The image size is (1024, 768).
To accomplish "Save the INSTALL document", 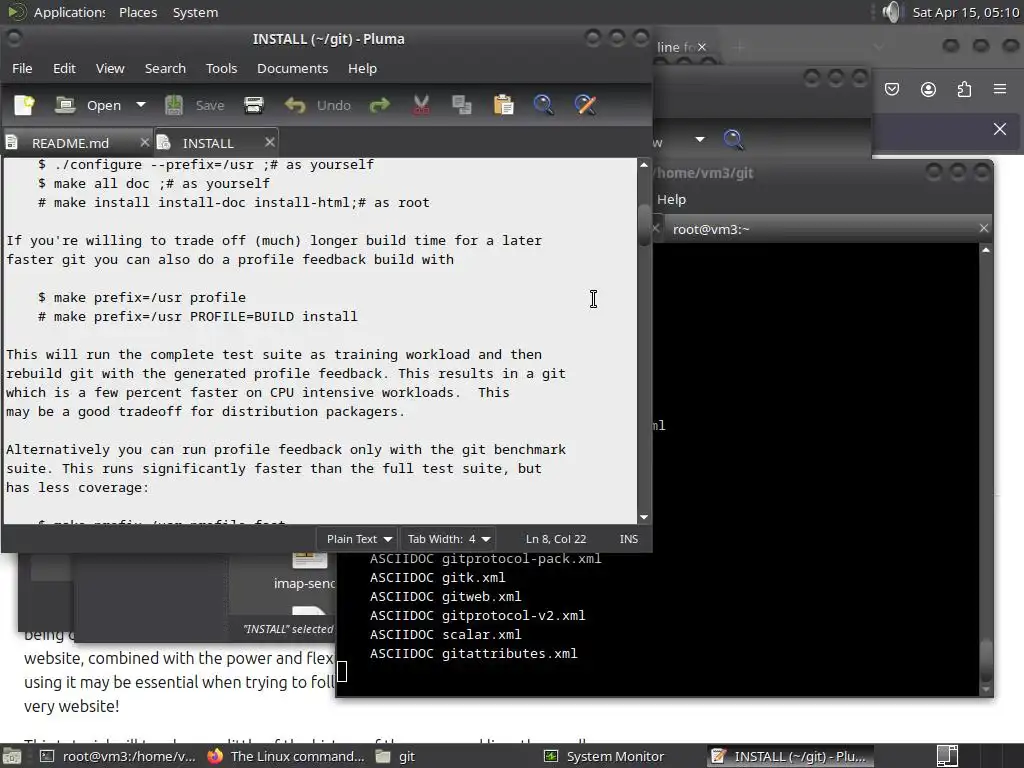I will [x=194, y=105].
